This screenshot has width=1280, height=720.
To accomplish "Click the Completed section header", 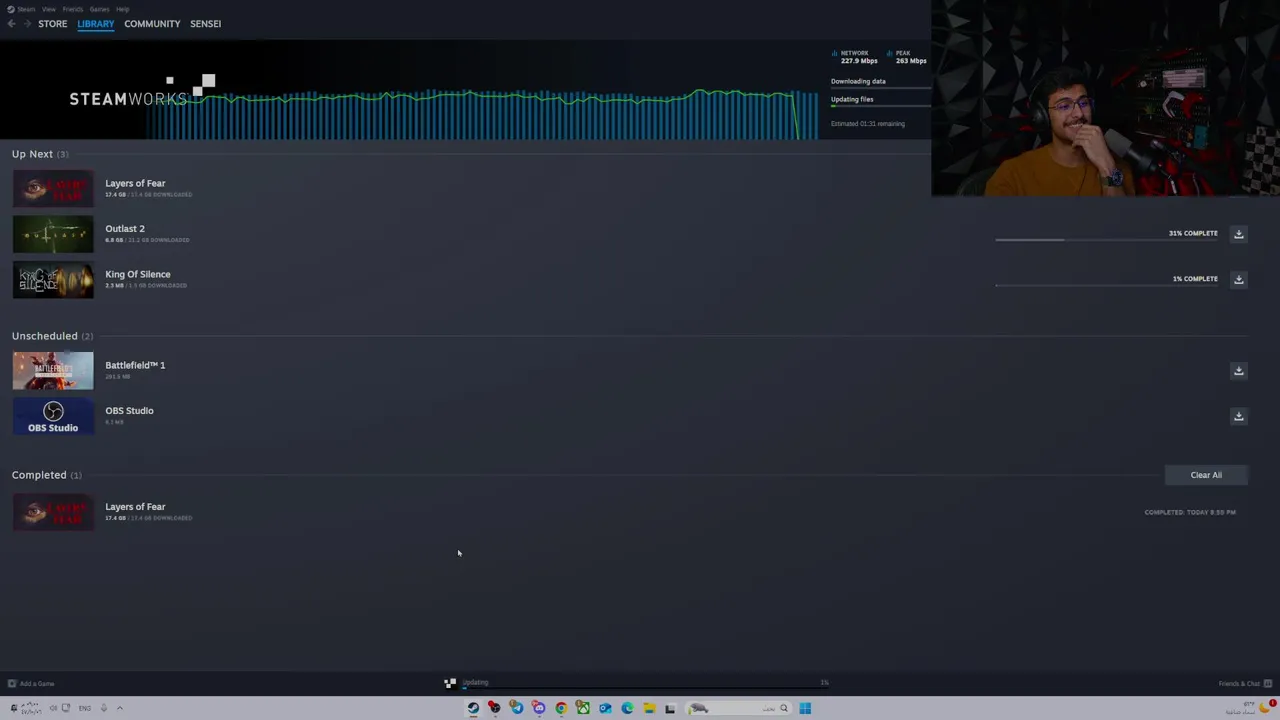I will (47, 475).
